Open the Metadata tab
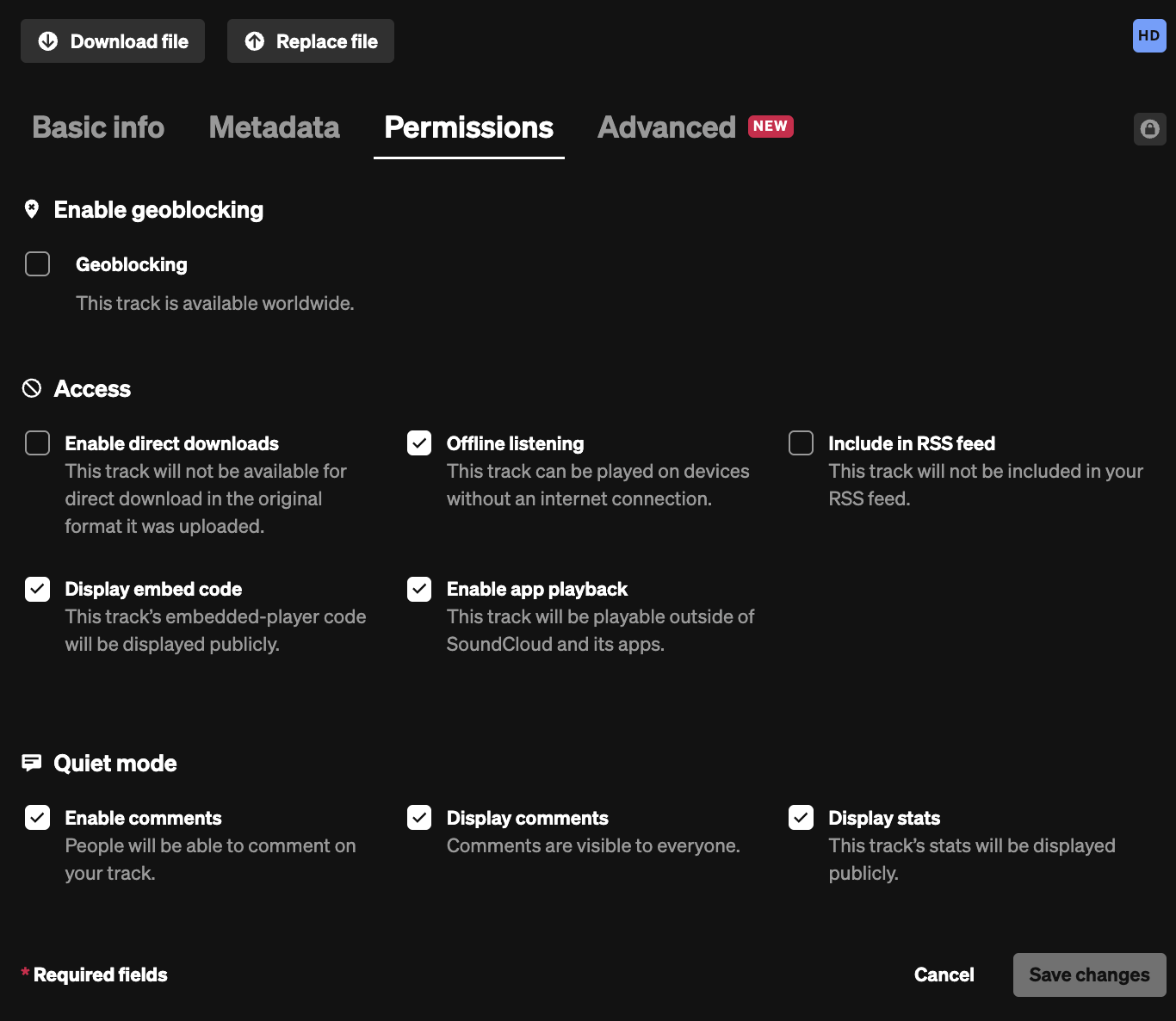This screenshot has height=1021, width=1176. 274,127
